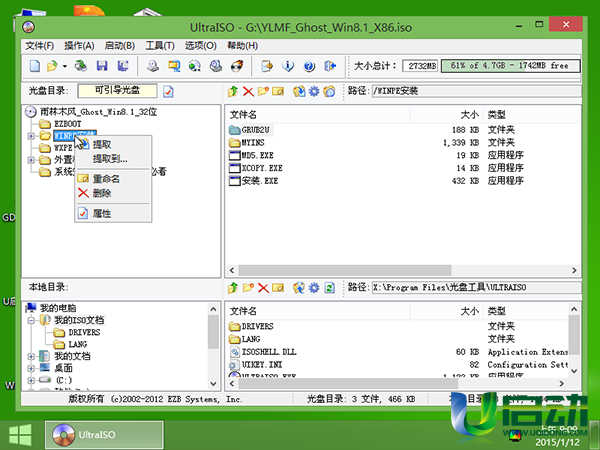Select the EZBOOT folder in disc tree
The image size is (600, 450).
tap(68, 124)
